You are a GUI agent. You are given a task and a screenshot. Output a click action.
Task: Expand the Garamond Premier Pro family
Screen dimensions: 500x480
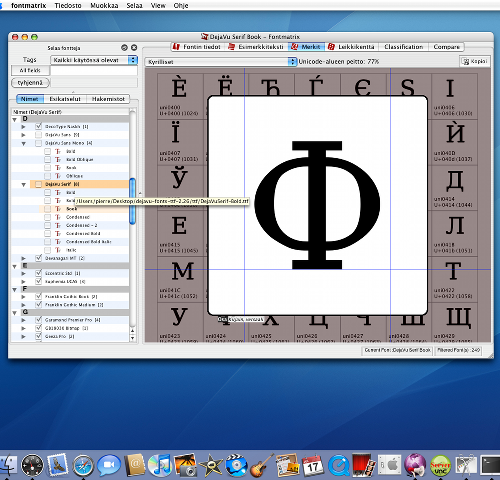coord(23,320)
